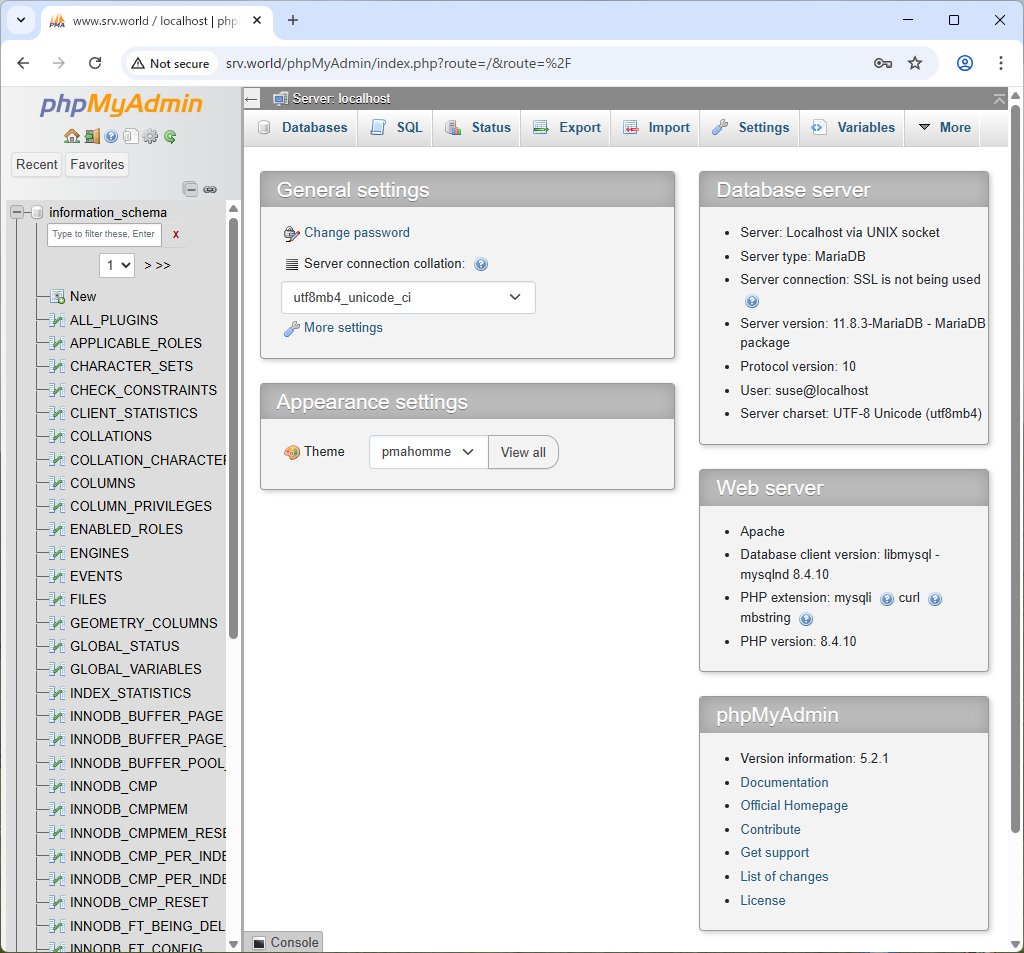Select New to create a database
Image resolution: width=1024 pixels, height=953 pixels.
click(83, 296)
